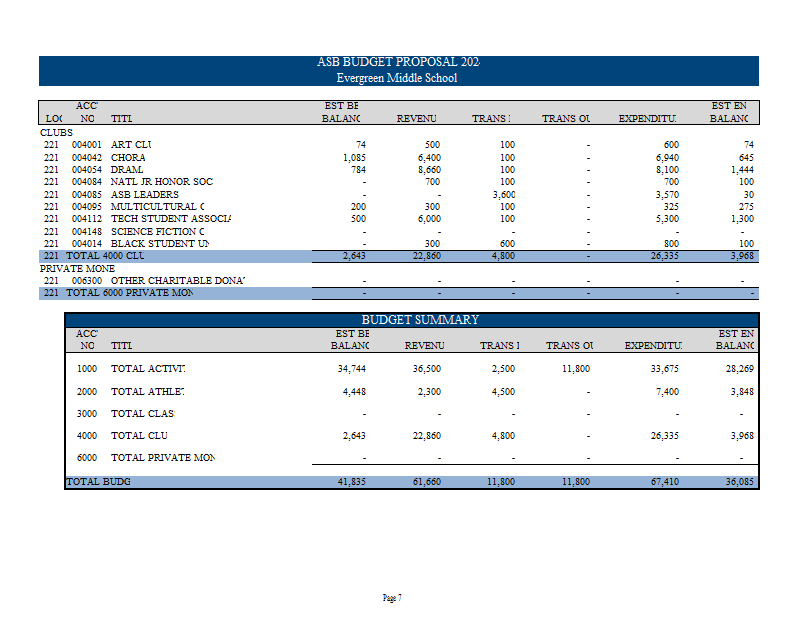The image size is (800, 618).
Task: Select account number 006300
Action: point(86,281)
